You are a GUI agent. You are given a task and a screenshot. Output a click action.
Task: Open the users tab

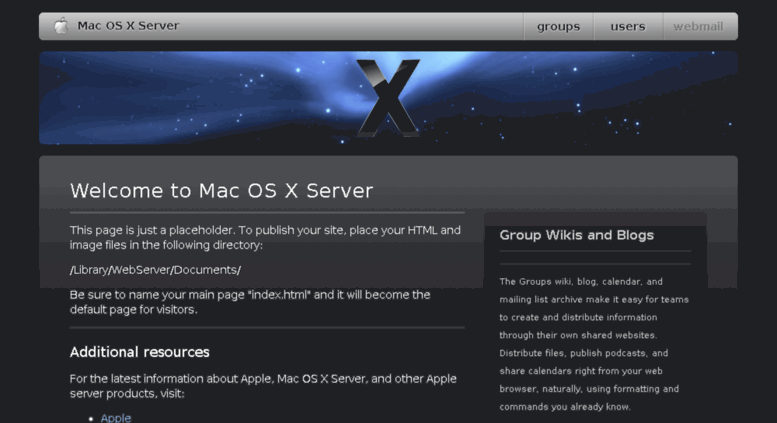[628, 26]
